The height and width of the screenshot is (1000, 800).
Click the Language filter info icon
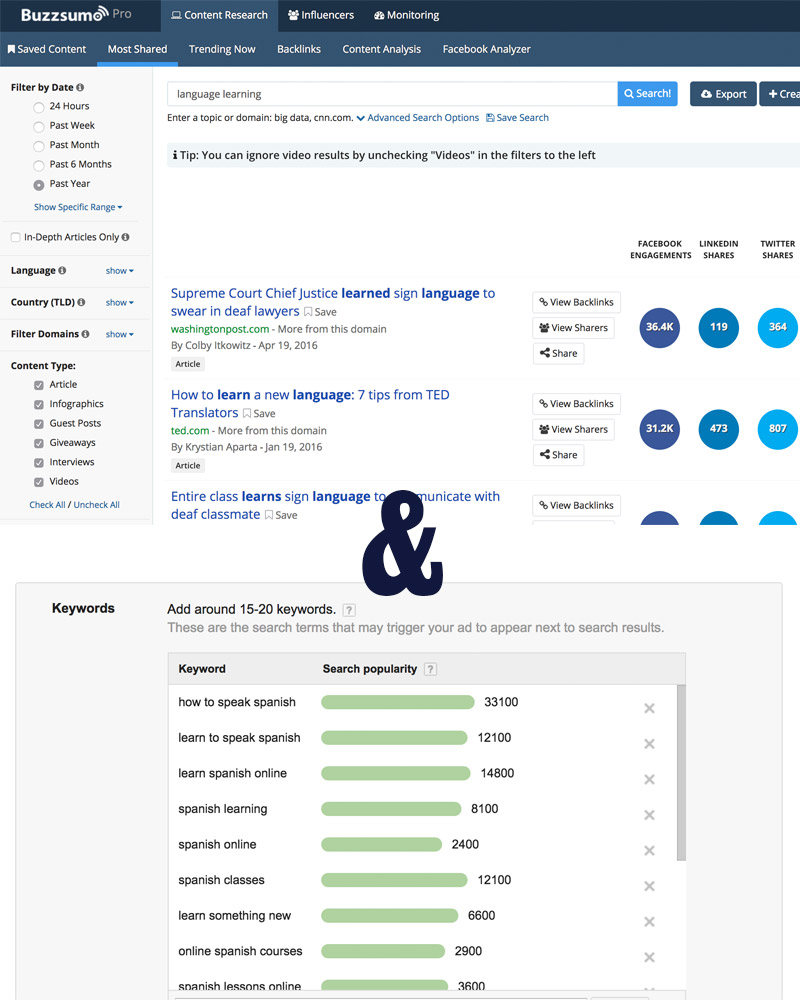point(62,270)
